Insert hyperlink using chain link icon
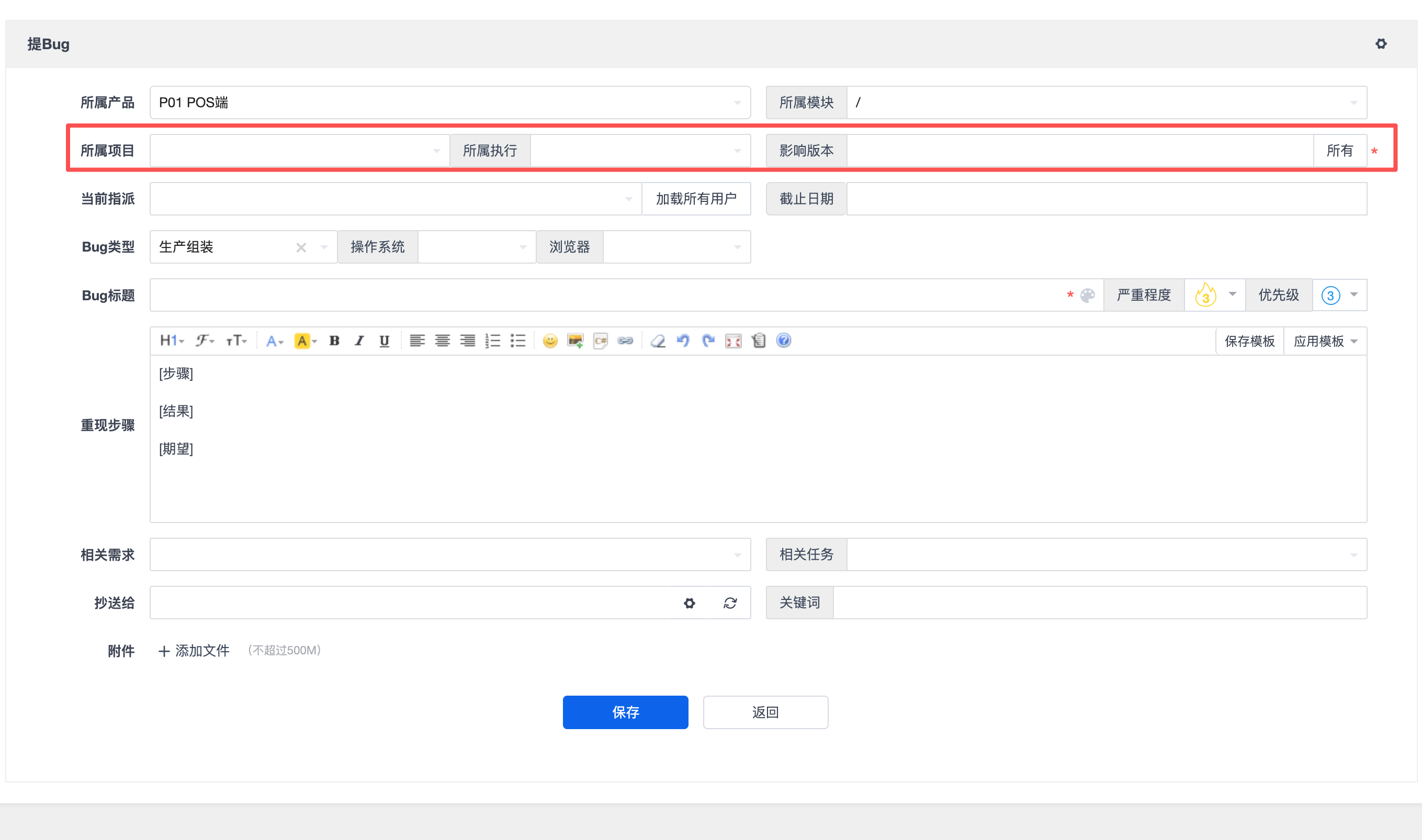This screenshot has height=840, width=1422. click(625, 340)
